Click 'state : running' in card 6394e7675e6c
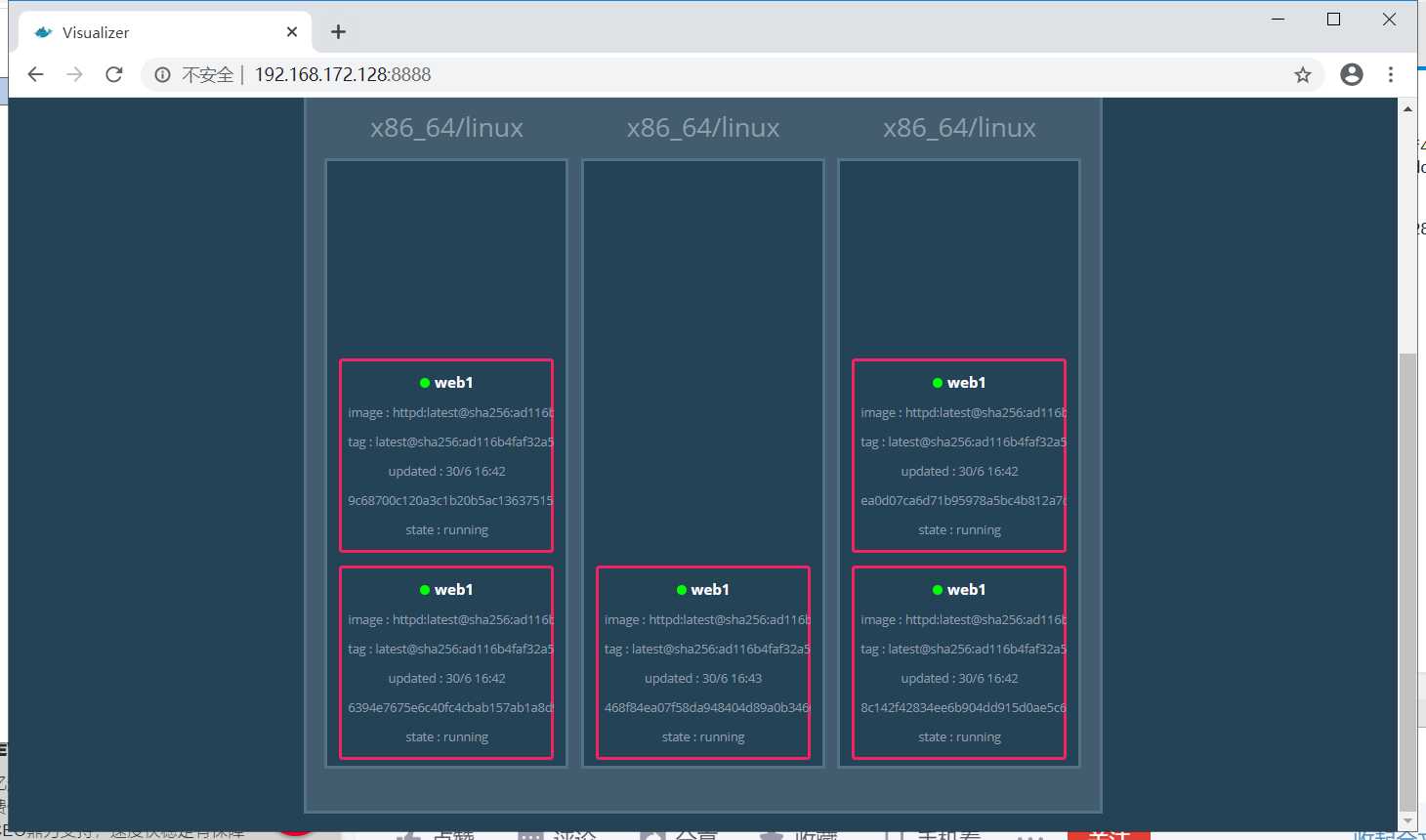The width and height of the screenshot is (1426, 840). 446,736
